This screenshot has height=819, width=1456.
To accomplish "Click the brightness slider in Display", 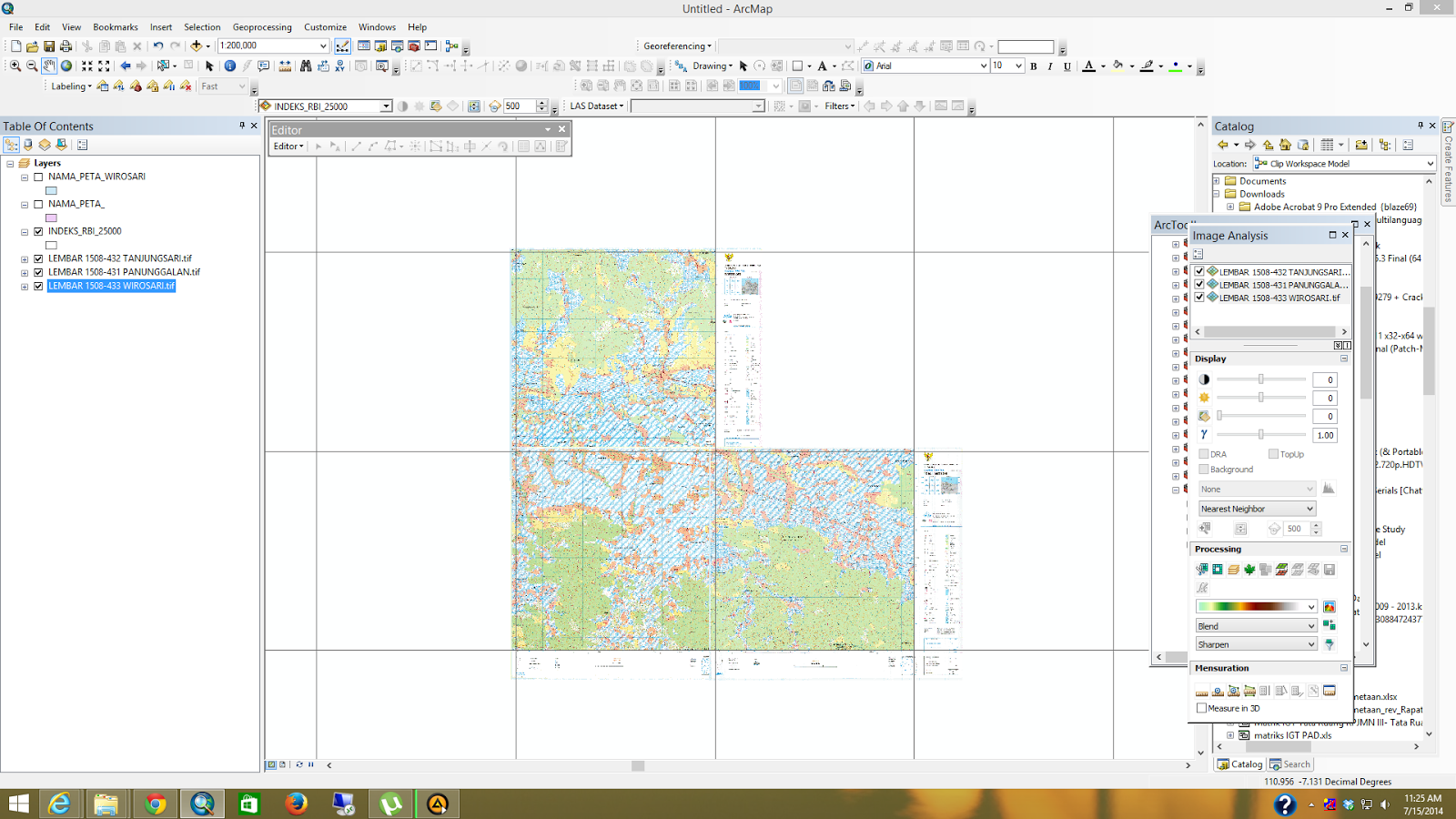I will click(x=1261, y=398).
